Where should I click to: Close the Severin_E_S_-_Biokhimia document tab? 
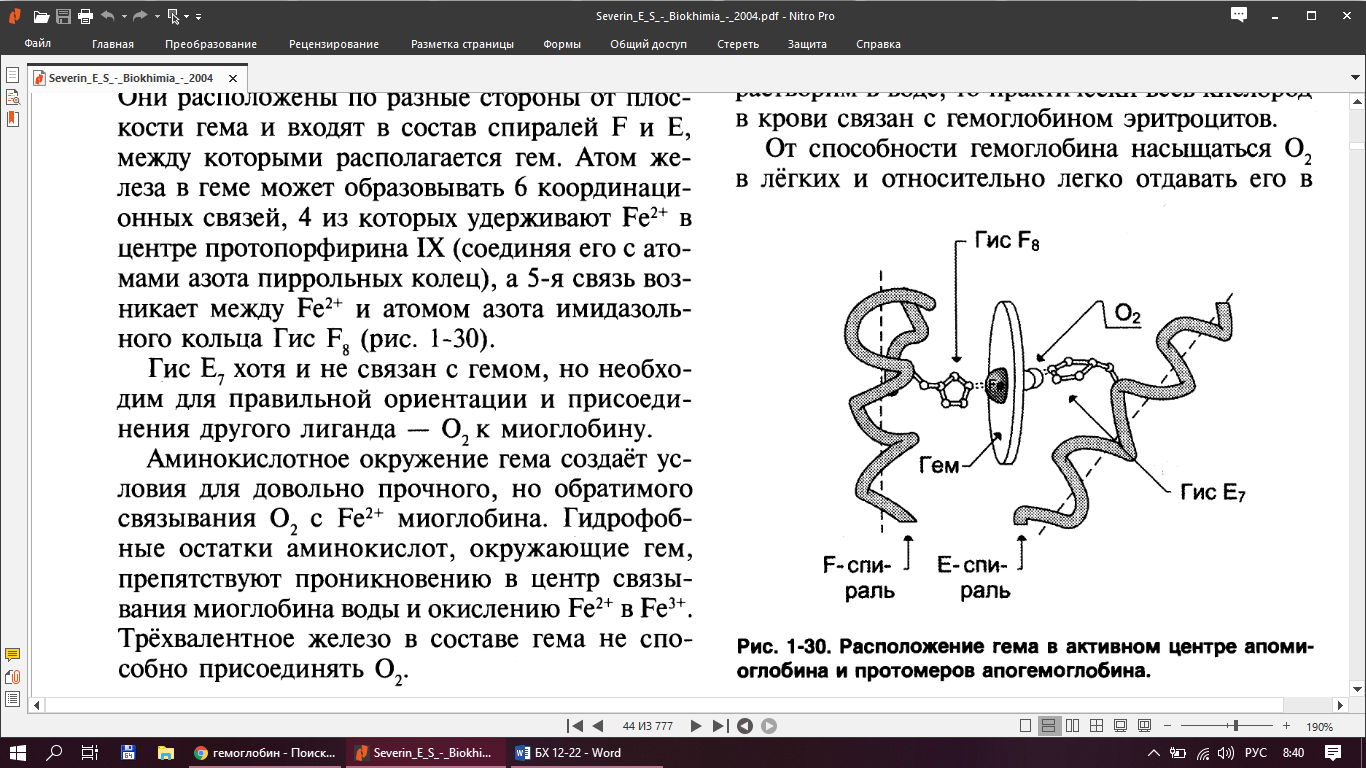[x=233, y=77]
